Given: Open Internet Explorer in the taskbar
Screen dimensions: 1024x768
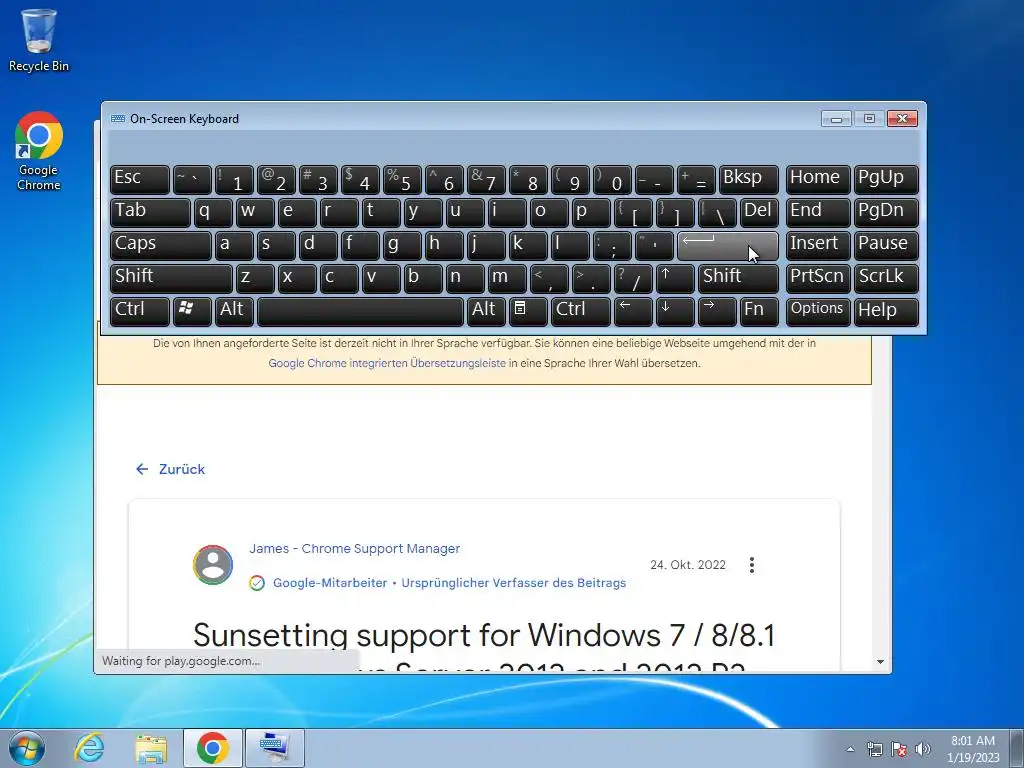Looking at the screenshot, I should (x=89, y=748).
